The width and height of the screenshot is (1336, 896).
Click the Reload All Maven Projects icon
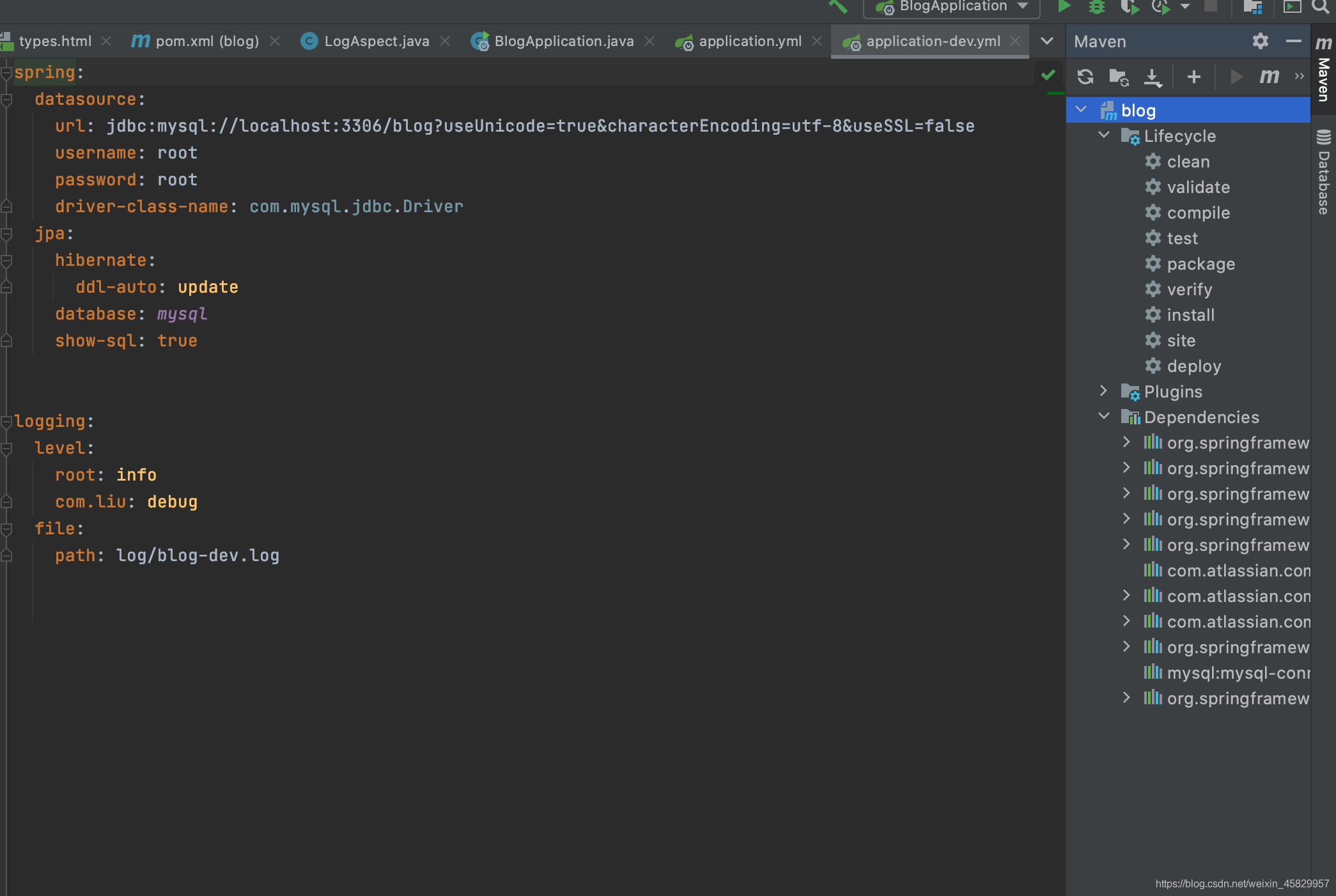coord(1085,77)
